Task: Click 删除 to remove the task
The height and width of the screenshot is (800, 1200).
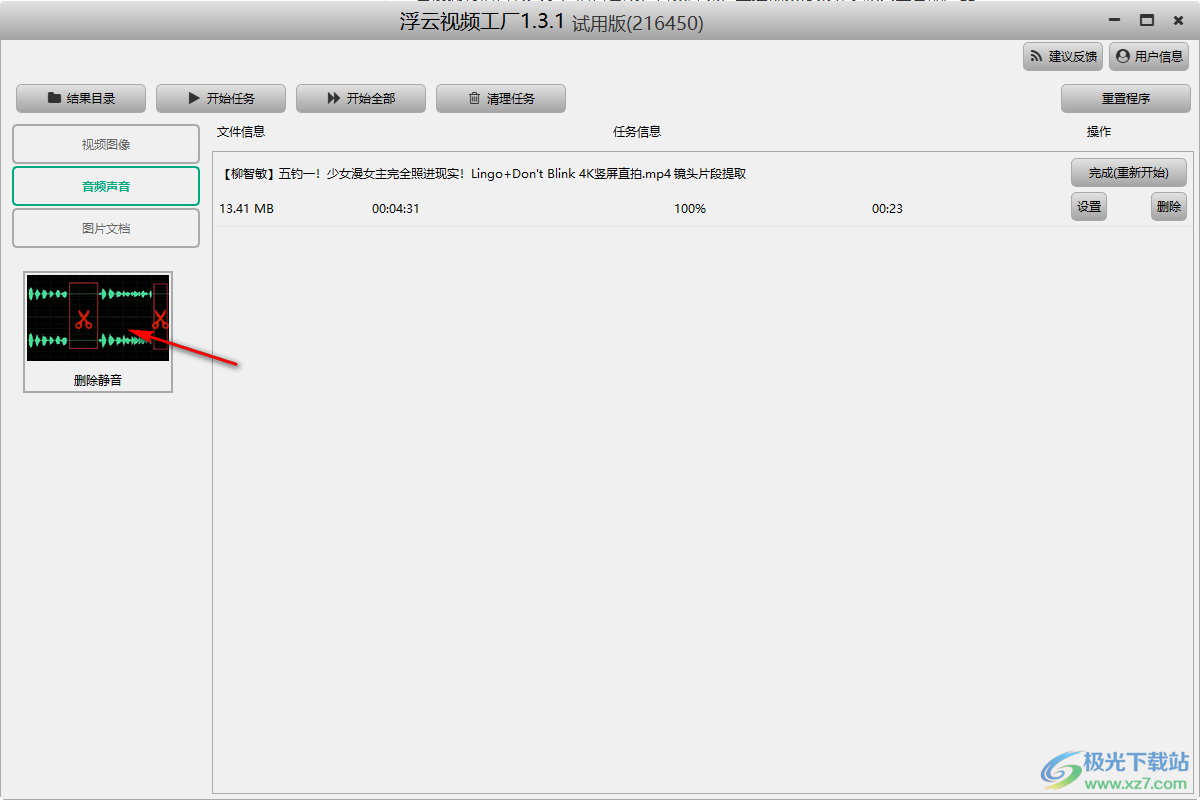Action: tap(1169, 207)
